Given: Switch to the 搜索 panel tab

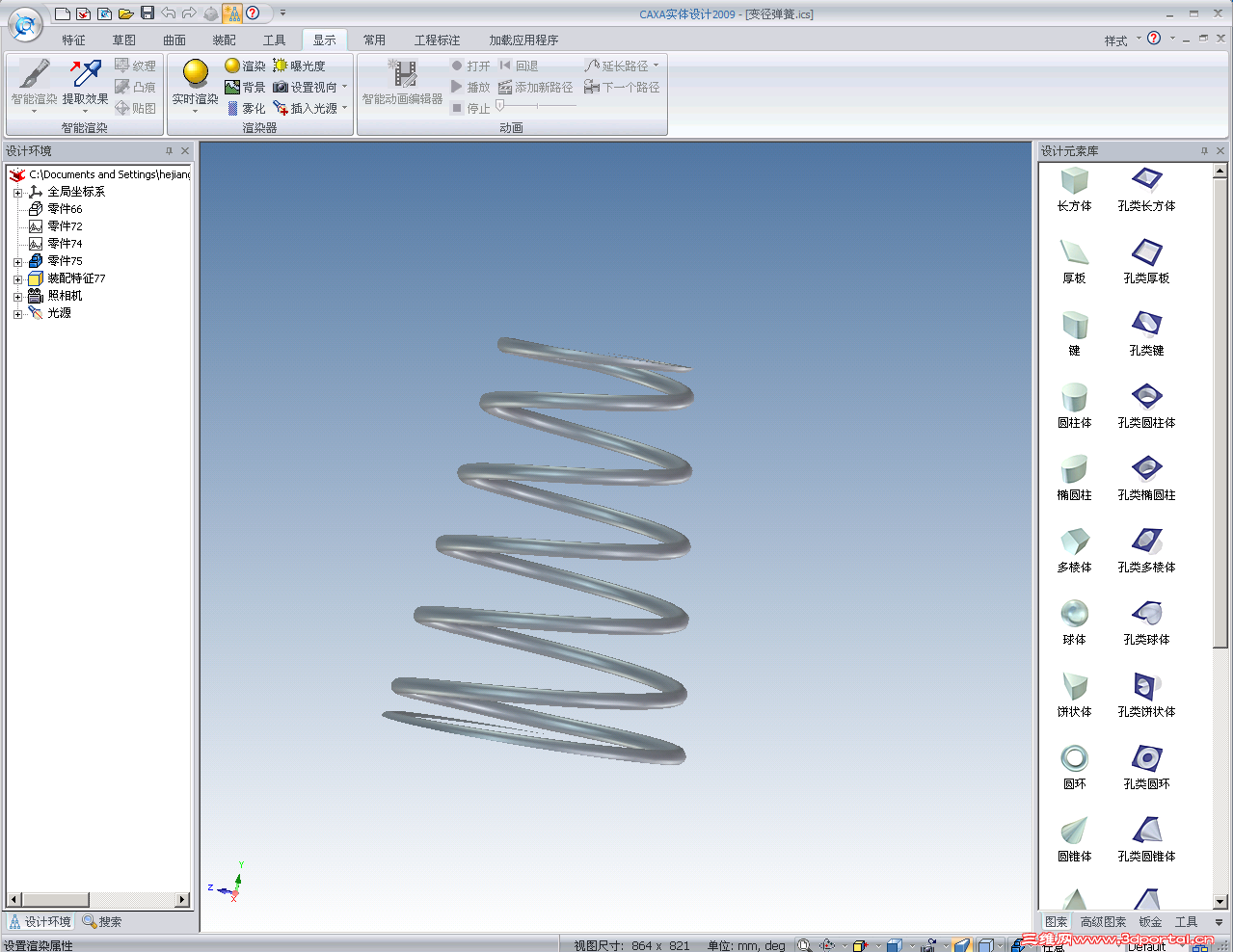Looking at the screenshot, I should [x=102, y=922].
